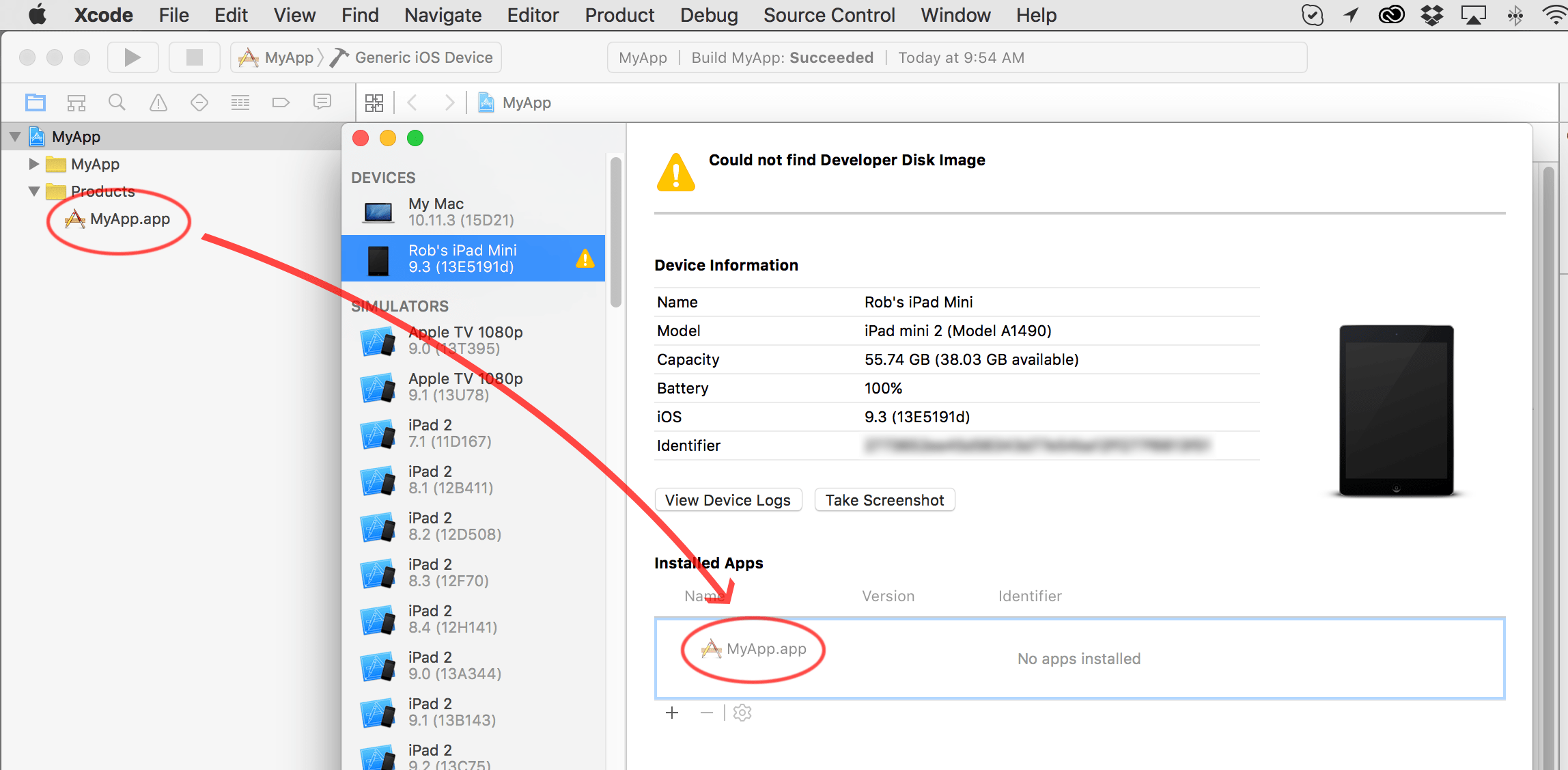Open the Breakpoint navigator icon

281,102
